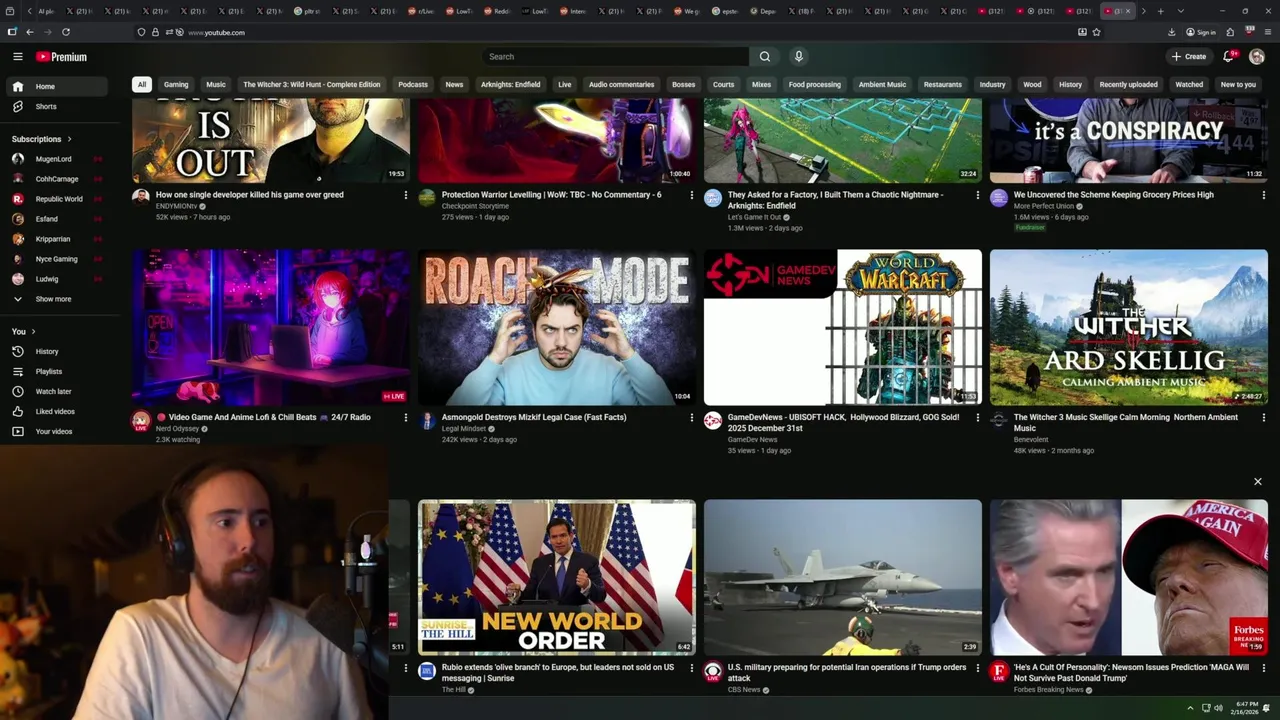
Task: Open options for 'How one single developer' video
Action: coord(405,195)
